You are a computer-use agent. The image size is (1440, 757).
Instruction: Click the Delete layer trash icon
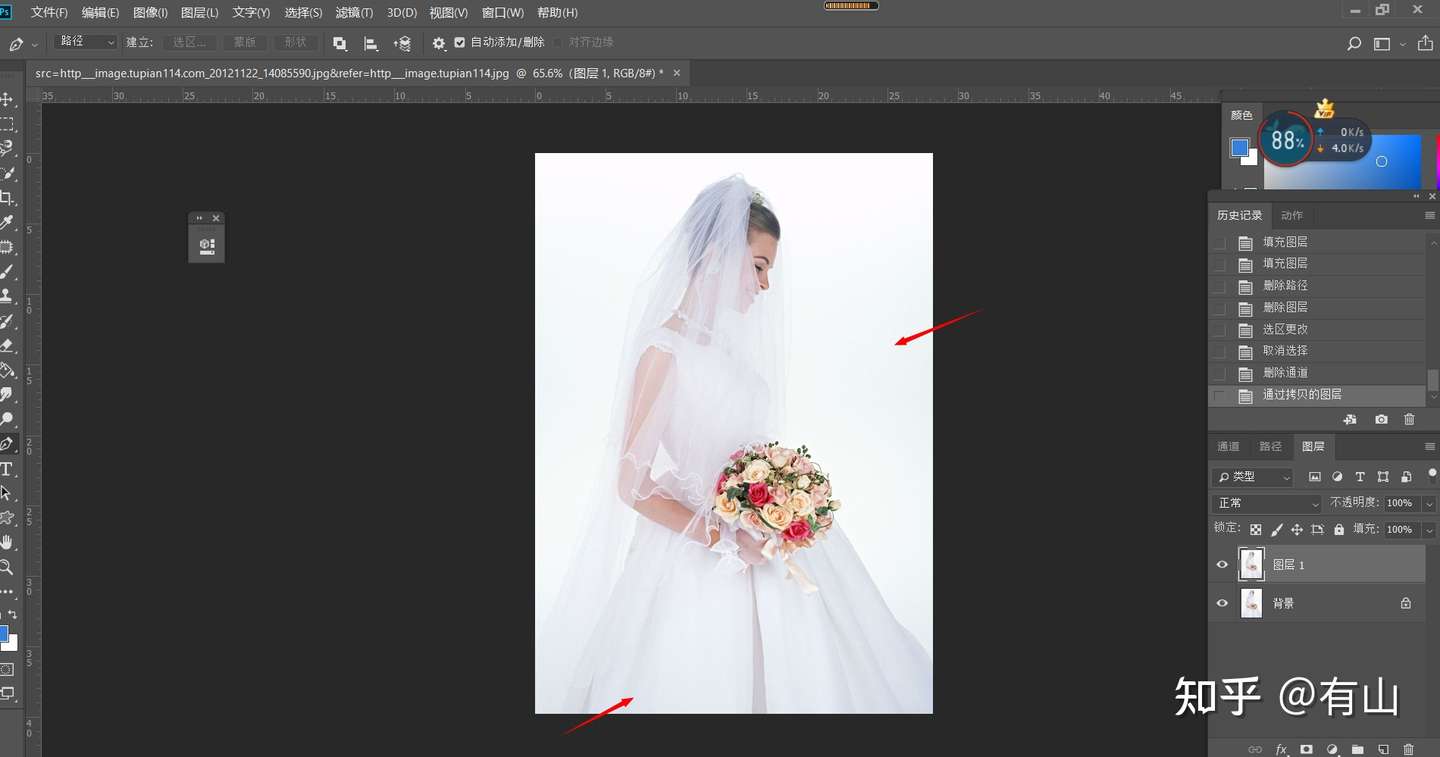(x=1409, y=749)
